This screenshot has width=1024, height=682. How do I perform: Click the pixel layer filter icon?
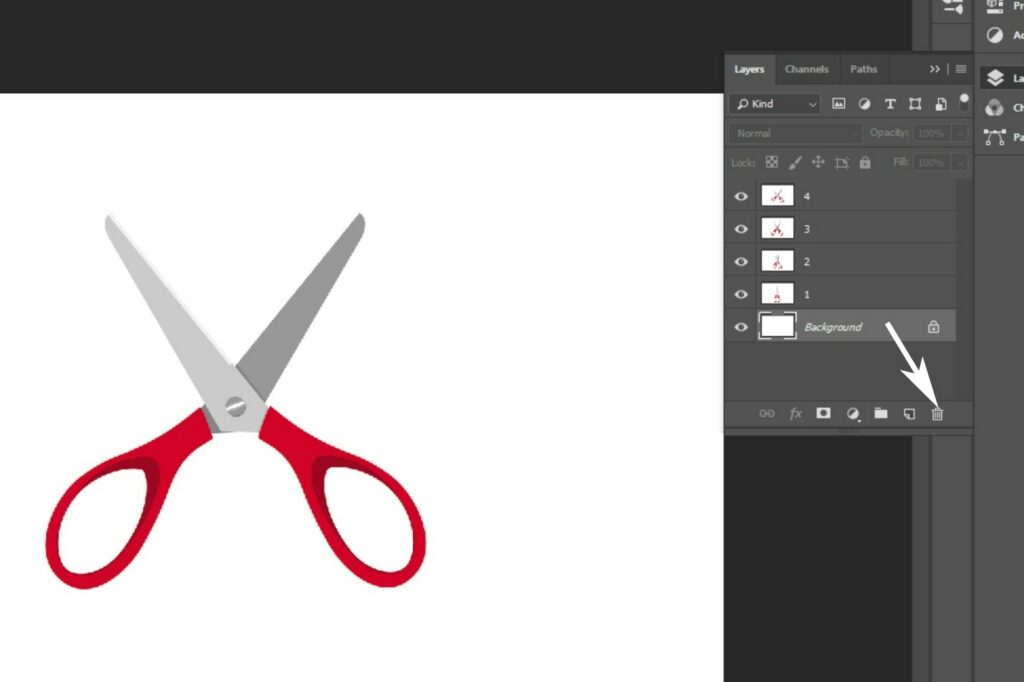click(x=839, y=104)
